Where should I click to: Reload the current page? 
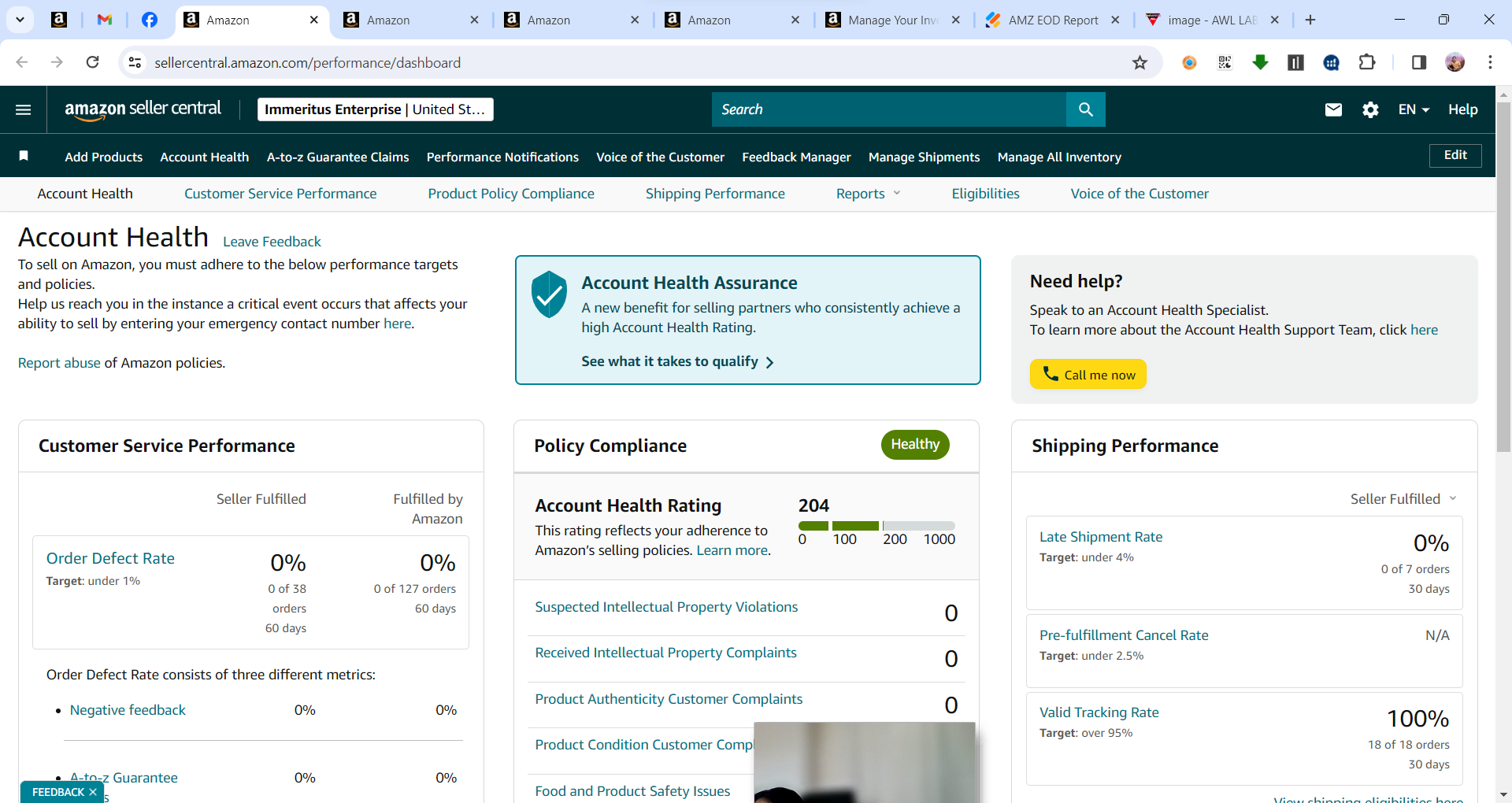(92, 62)
